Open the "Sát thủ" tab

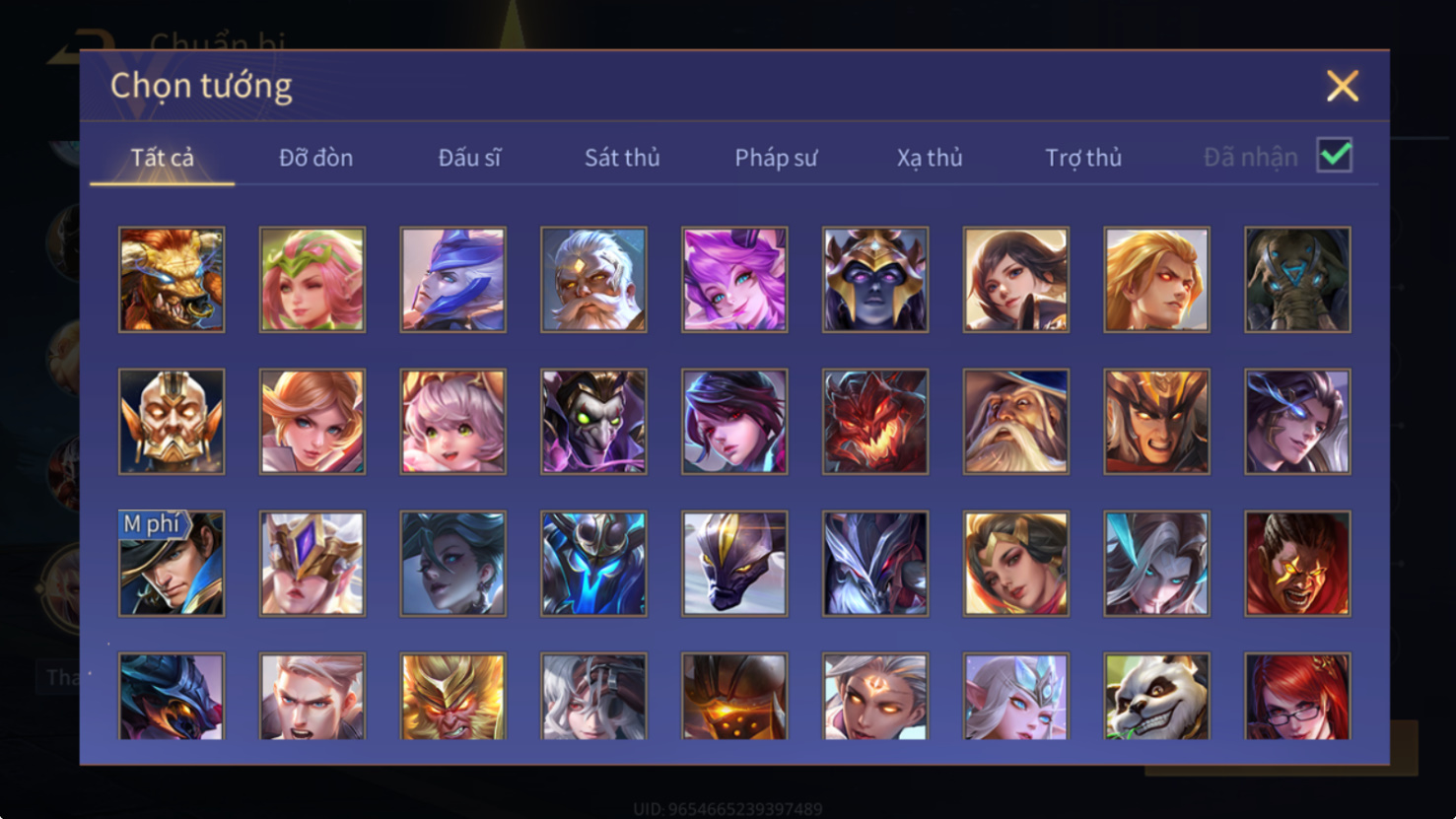(622, 158)
